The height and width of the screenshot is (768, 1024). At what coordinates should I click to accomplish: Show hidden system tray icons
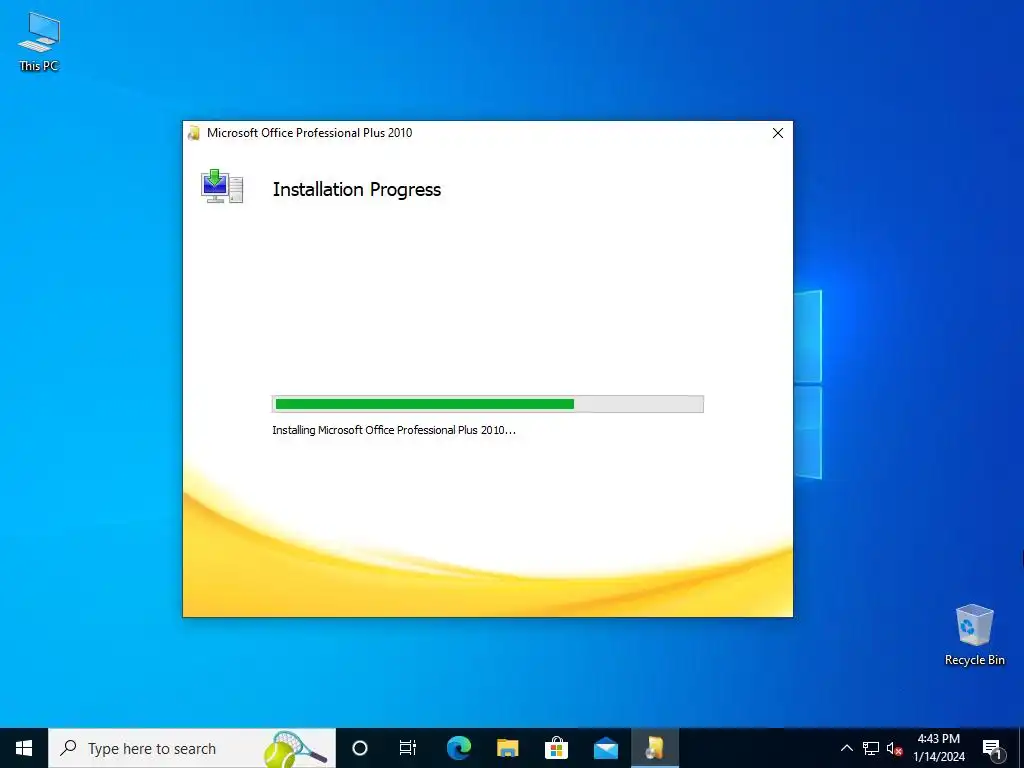[x=846, y=748]
